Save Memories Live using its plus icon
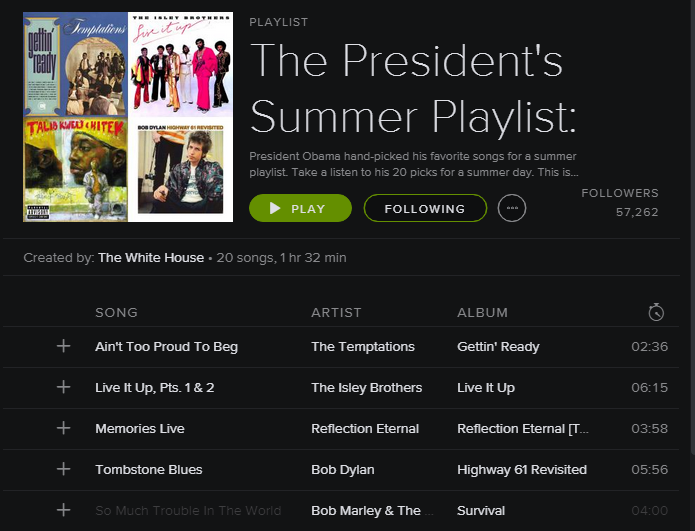695x531 pixels. (x=64, y=428)
